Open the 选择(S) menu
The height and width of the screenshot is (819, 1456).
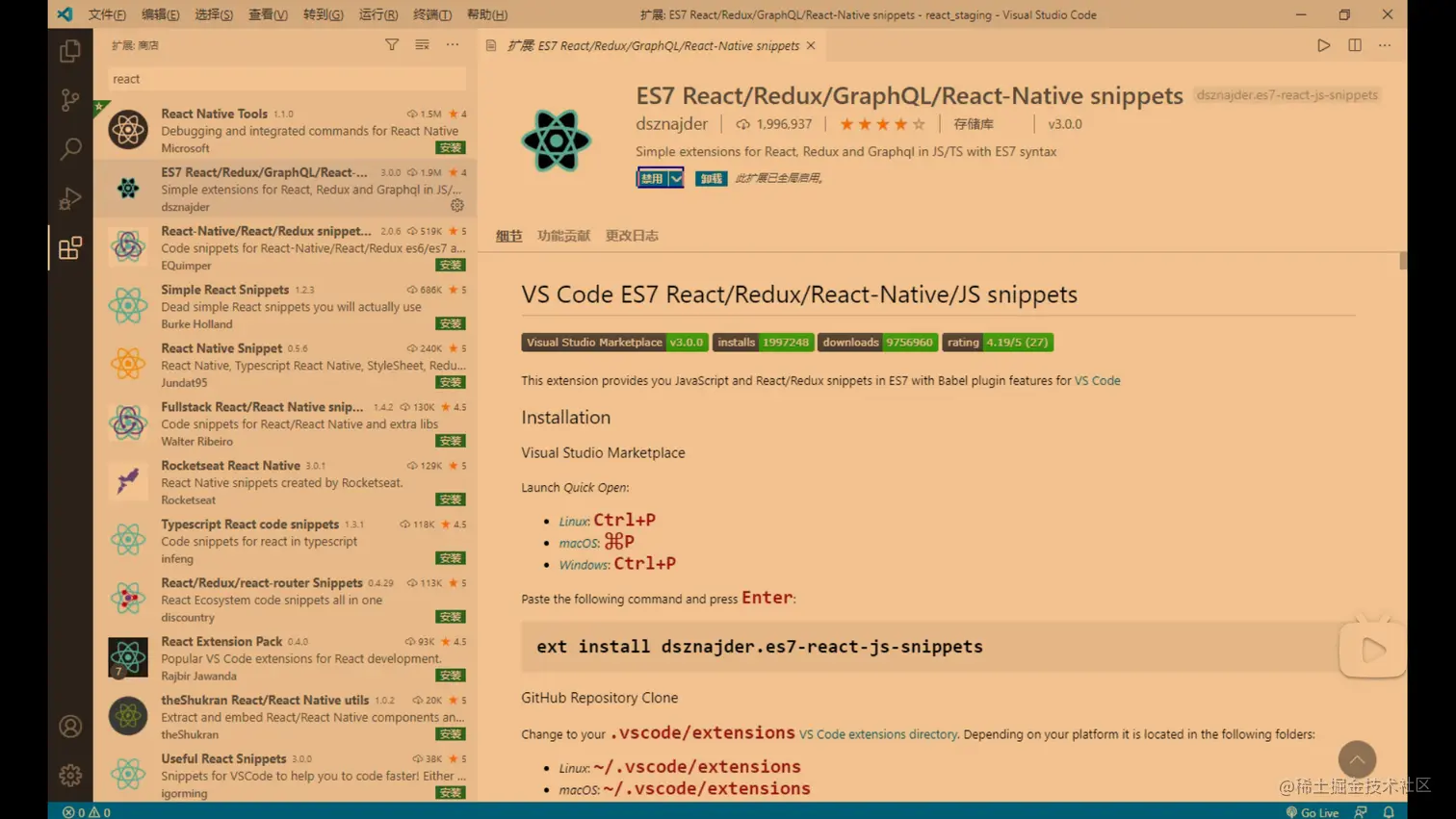214,14
